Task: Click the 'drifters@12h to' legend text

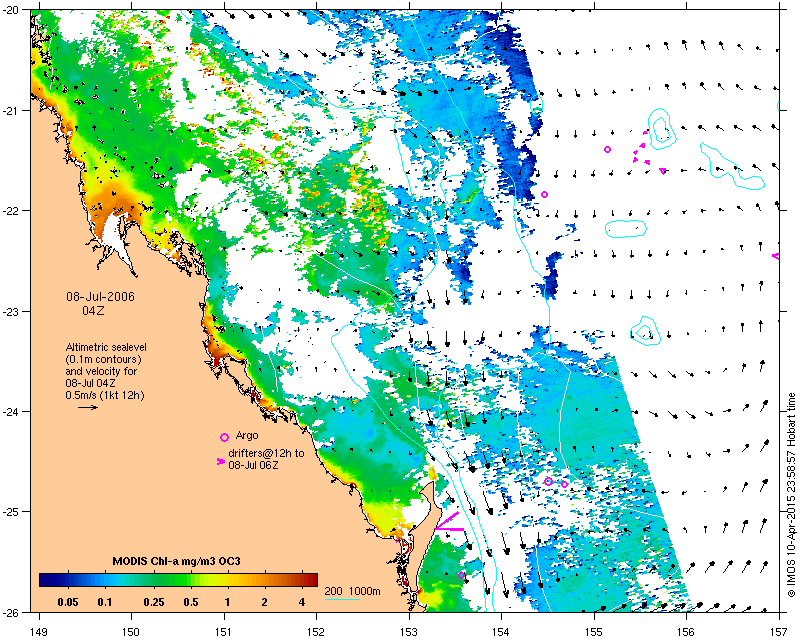Action: click(266, 453)
